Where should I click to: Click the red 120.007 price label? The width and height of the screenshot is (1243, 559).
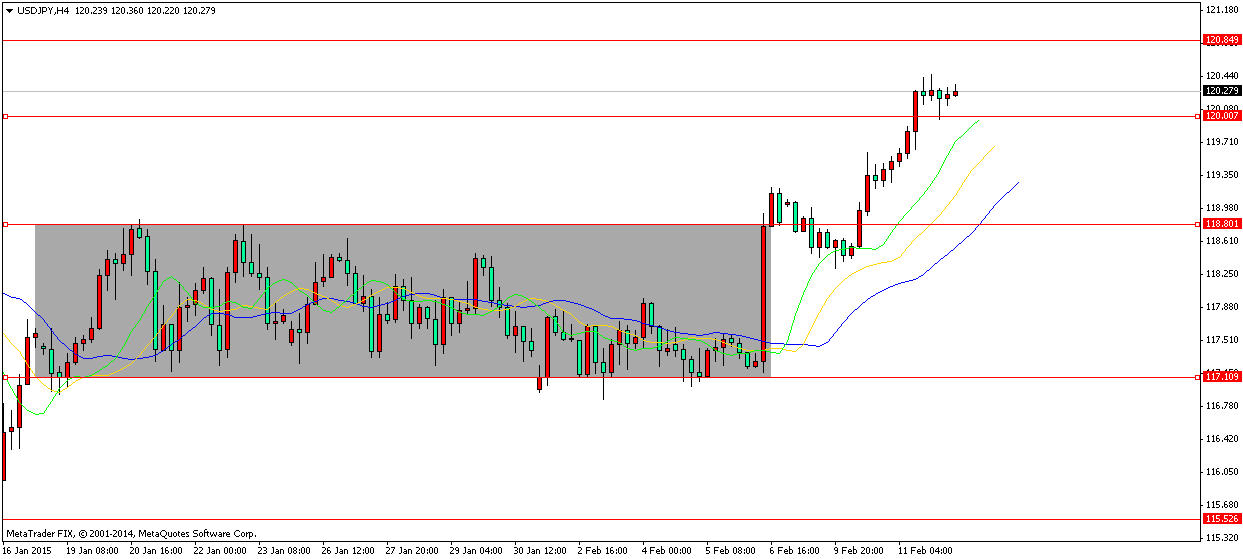1222,116
